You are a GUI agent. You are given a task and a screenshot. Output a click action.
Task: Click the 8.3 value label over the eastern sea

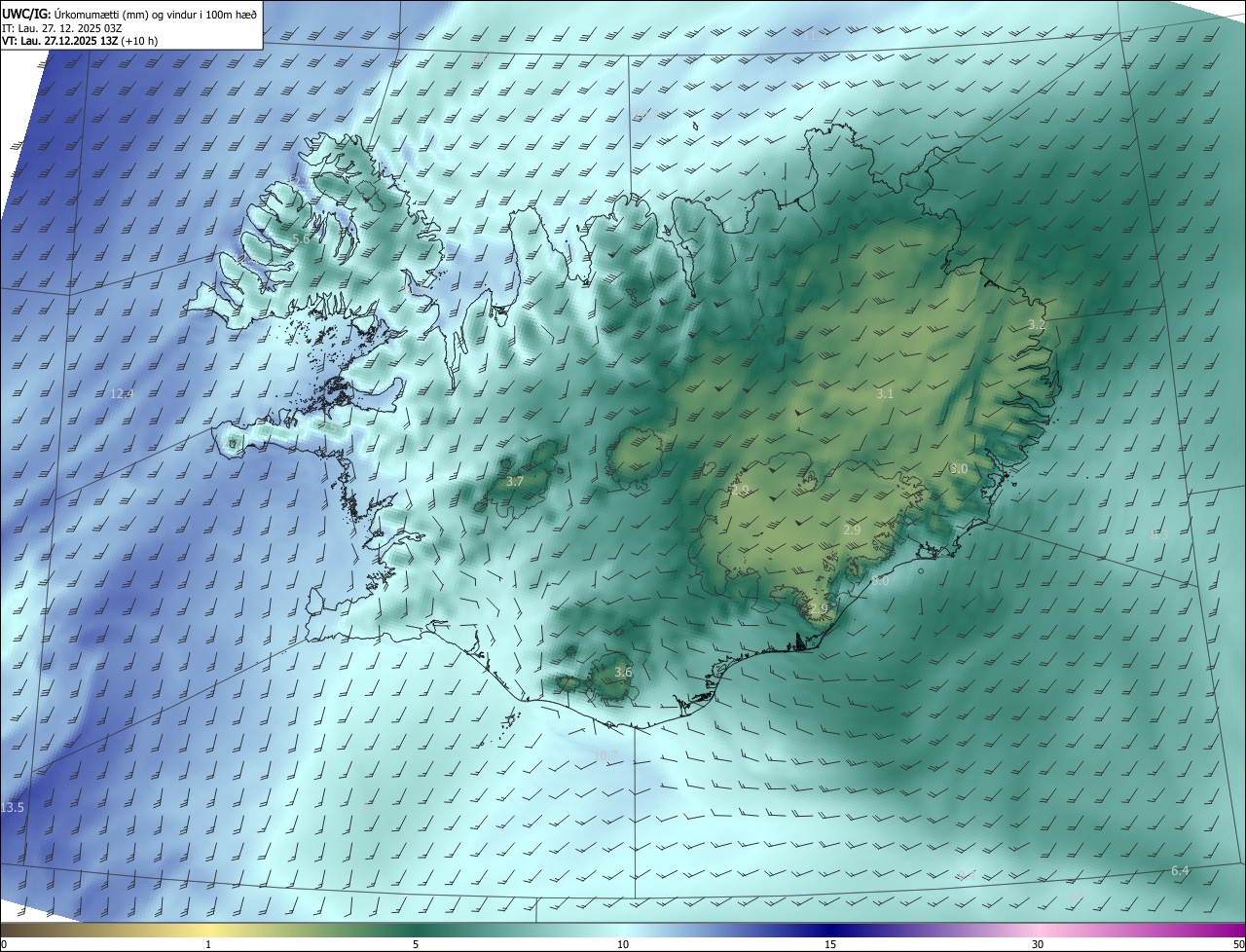point(1159,533)
